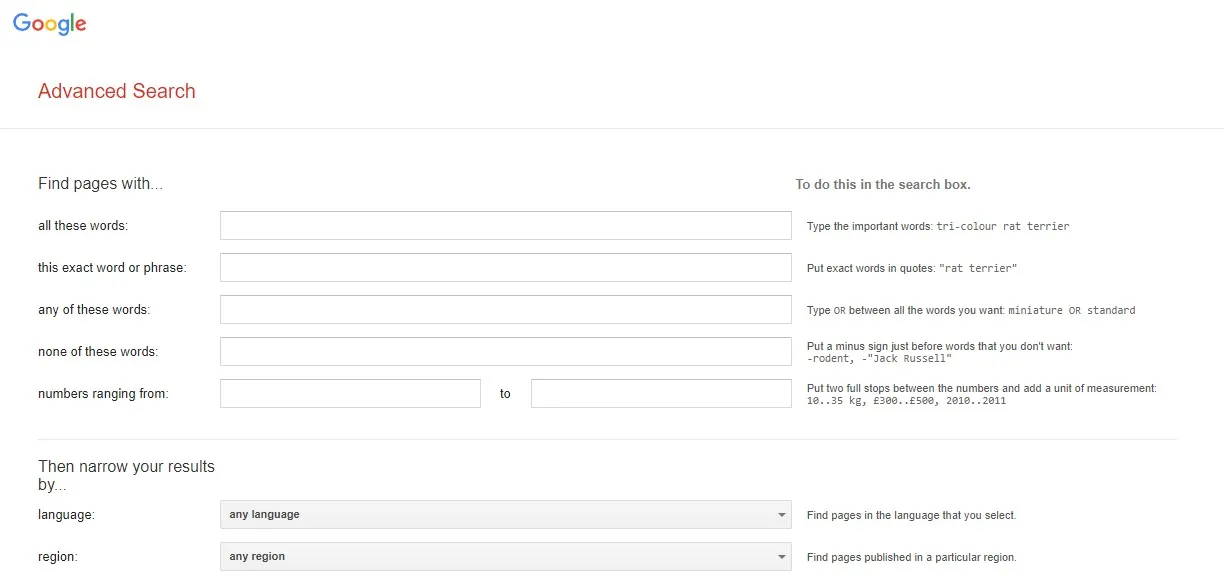This screenshot has width=1224, height=576.
Task: Click the Google logo
Action: tap(50, 24)
